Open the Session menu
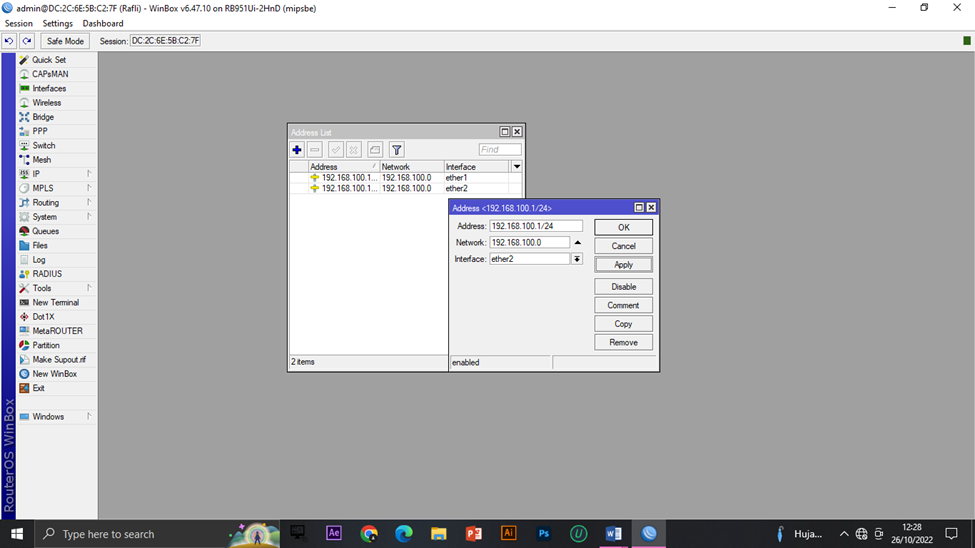Screen dimensions: 975x548 (19, 24)
